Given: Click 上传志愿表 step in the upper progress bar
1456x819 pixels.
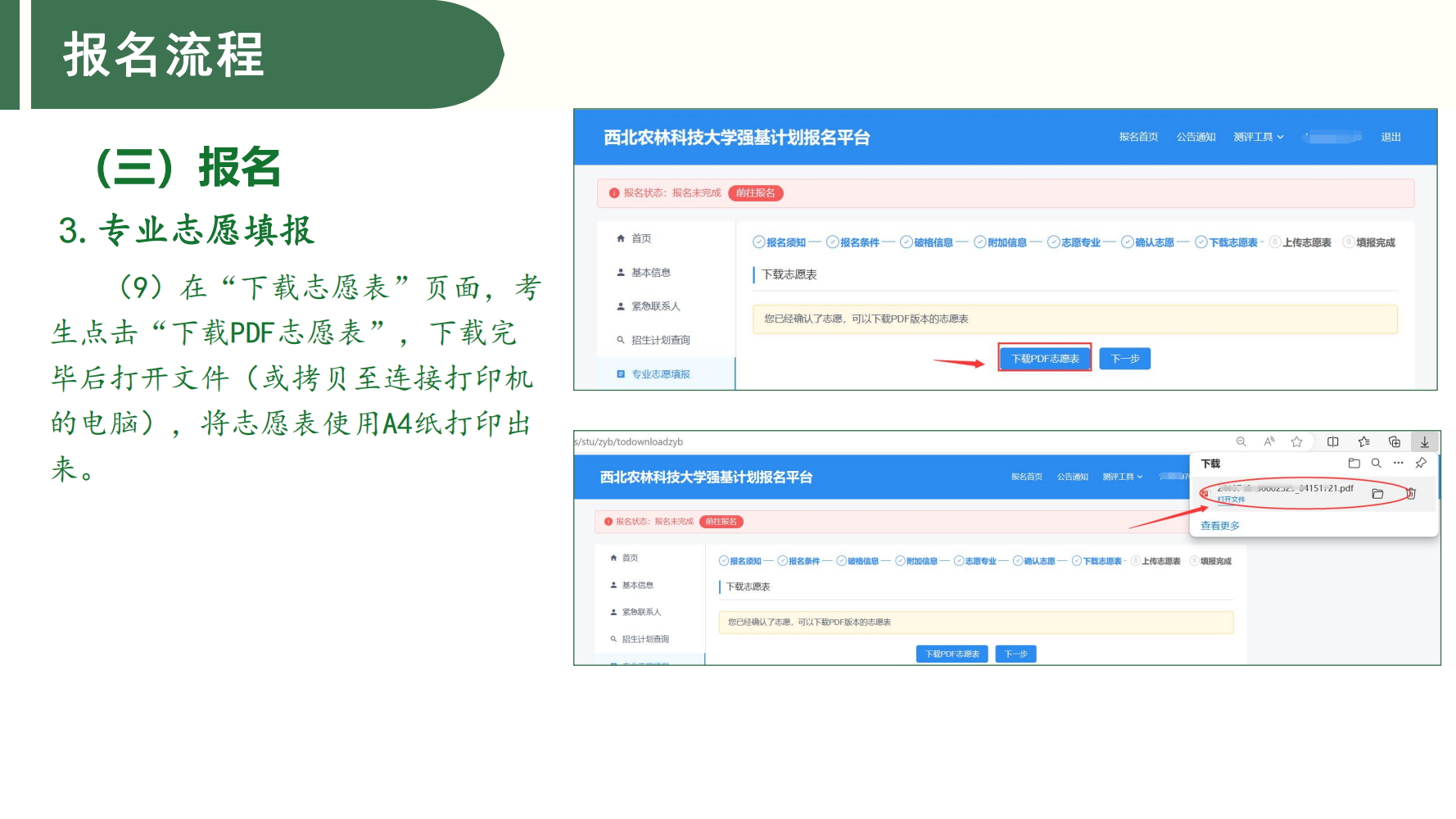Looking at the screenshot, I should 1306,242.
